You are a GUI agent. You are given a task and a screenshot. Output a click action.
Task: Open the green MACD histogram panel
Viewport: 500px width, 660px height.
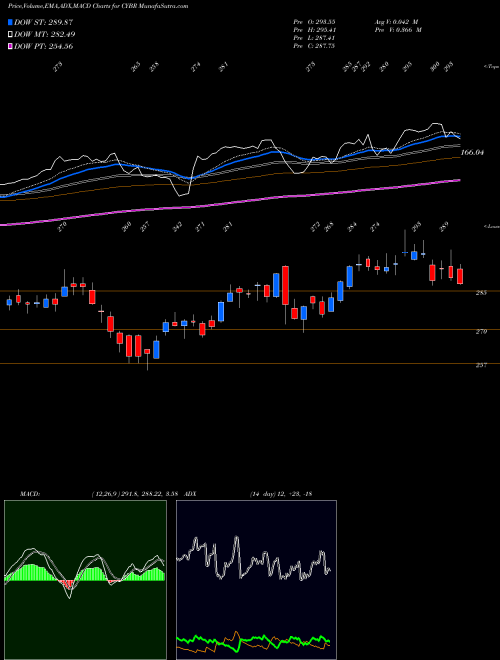click(x=85, y=580)
